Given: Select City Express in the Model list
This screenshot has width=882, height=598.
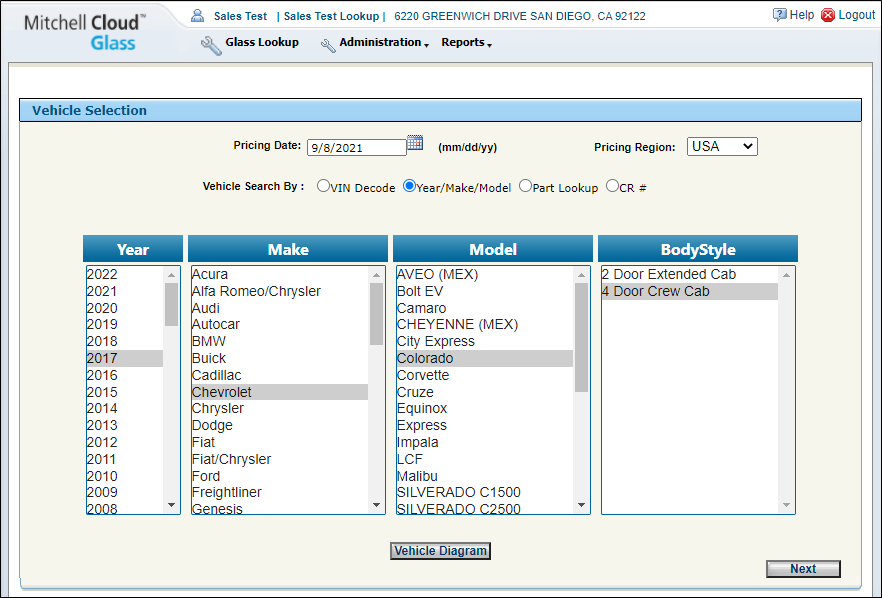Looking at the screenshot, I should tap(485, 341).
